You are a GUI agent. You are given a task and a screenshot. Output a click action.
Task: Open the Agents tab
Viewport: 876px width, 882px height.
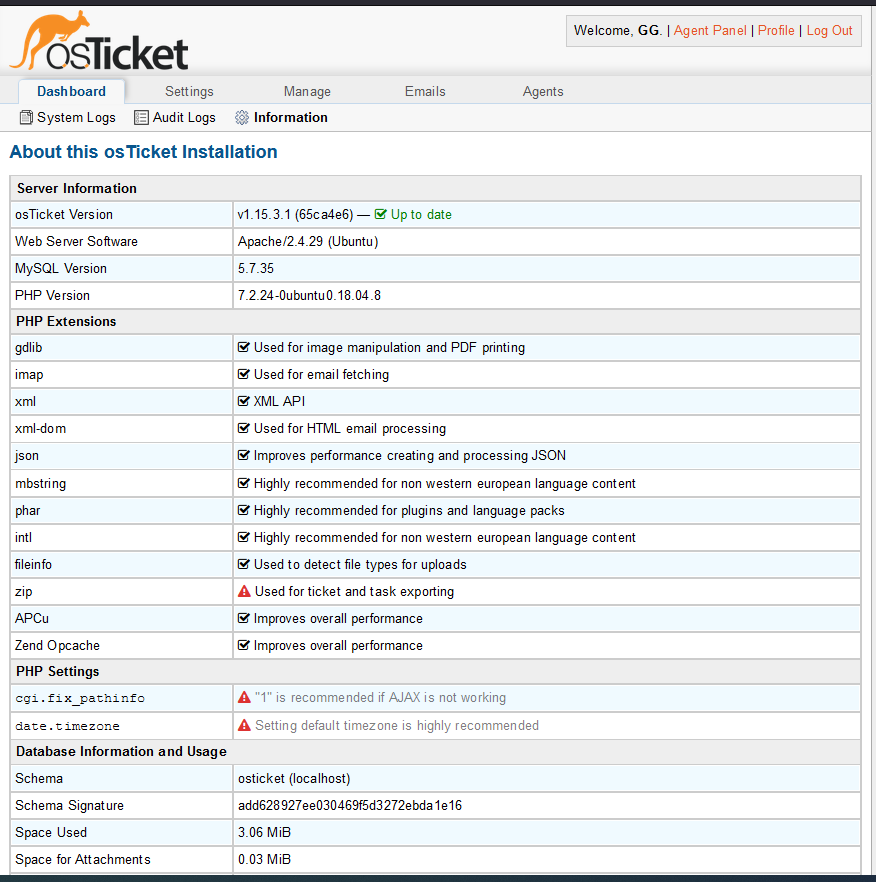543,91
